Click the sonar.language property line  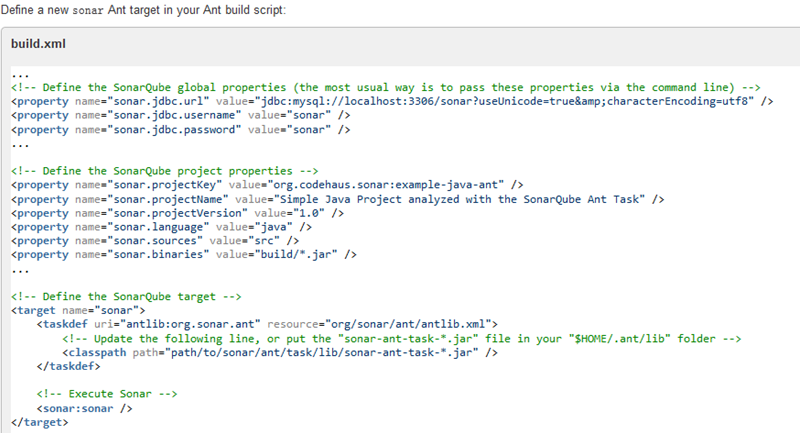click(161, 227)
